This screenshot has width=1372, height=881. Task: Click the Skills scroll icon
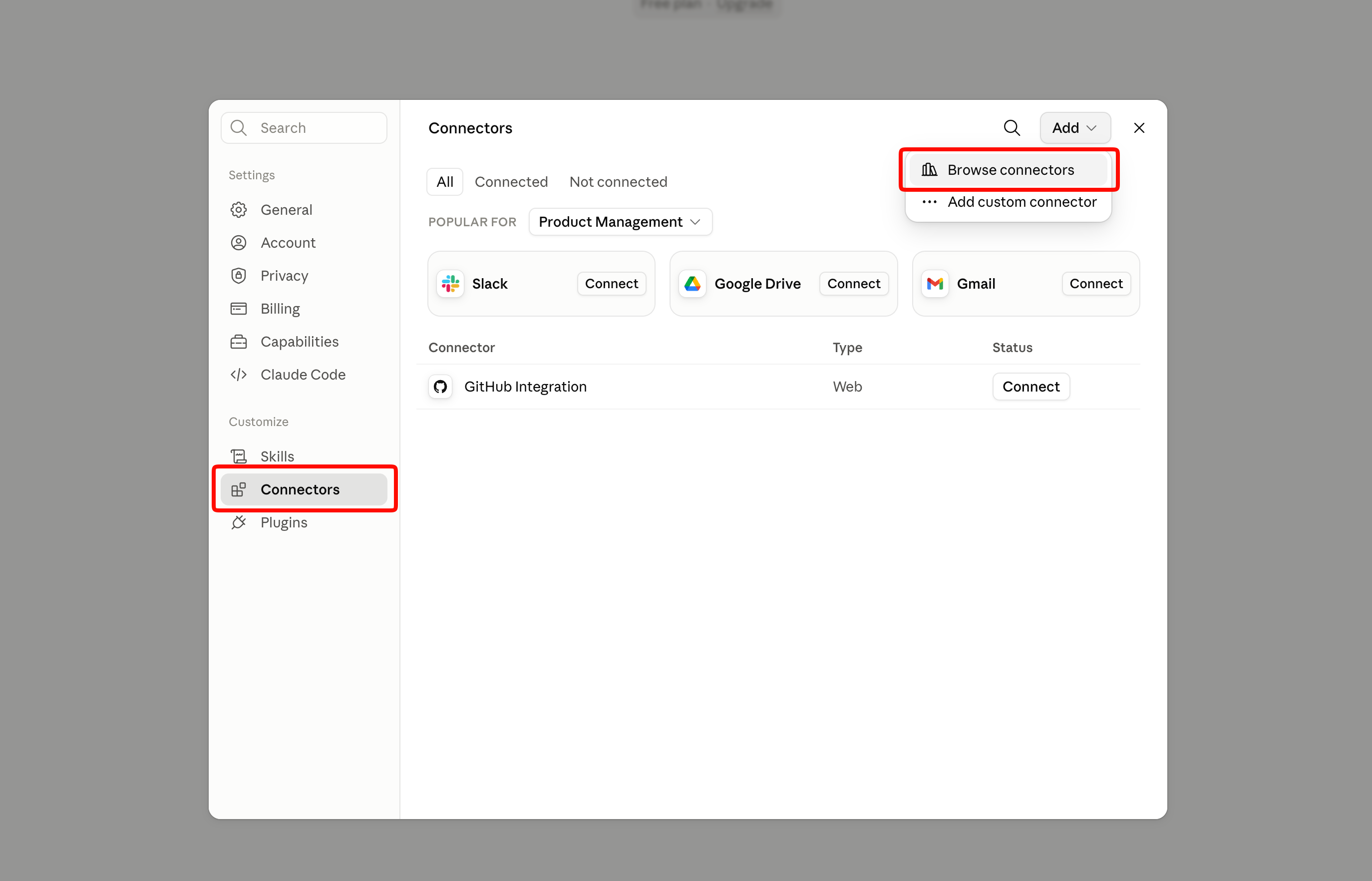point(239,456)
